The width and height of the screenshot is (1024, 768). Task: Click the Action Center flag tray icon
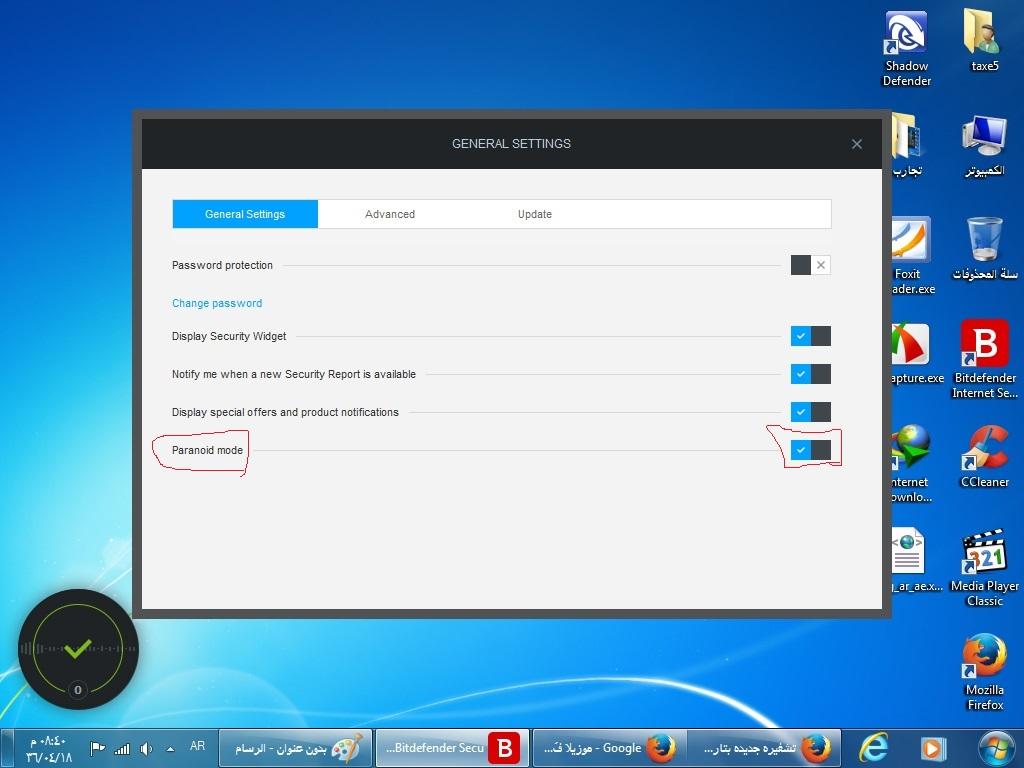[x=97, y=748]
